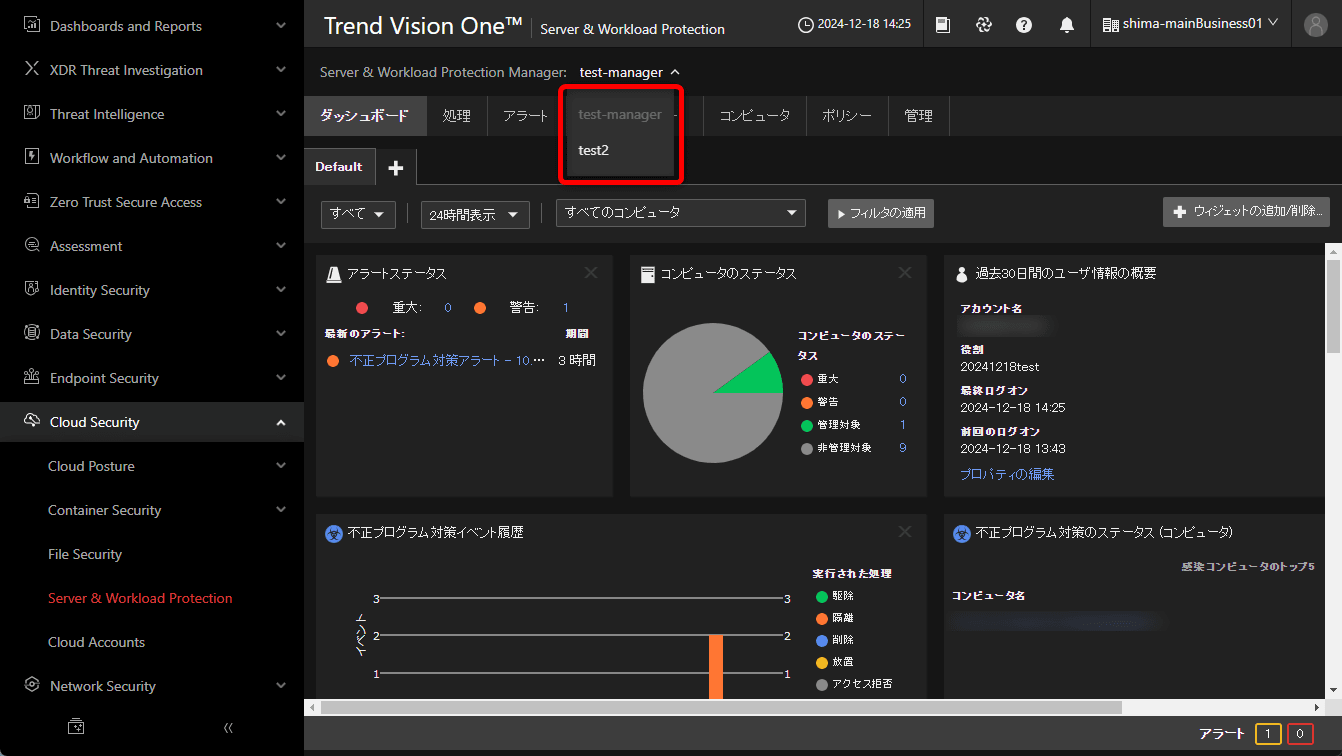This screenshot has height=756, width=1342.
Task: Switch to the アラート tab
Action: tap(526, 116)
